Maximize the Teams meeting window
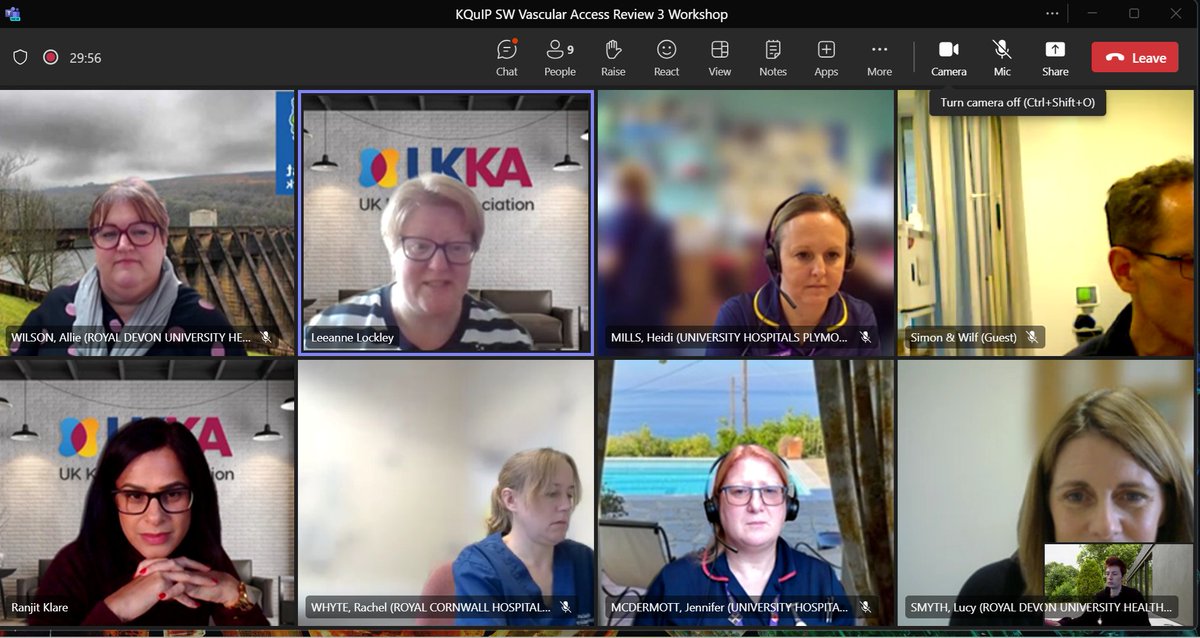The height and width of the screenshot is (638, 1200). click(1134, 14)
